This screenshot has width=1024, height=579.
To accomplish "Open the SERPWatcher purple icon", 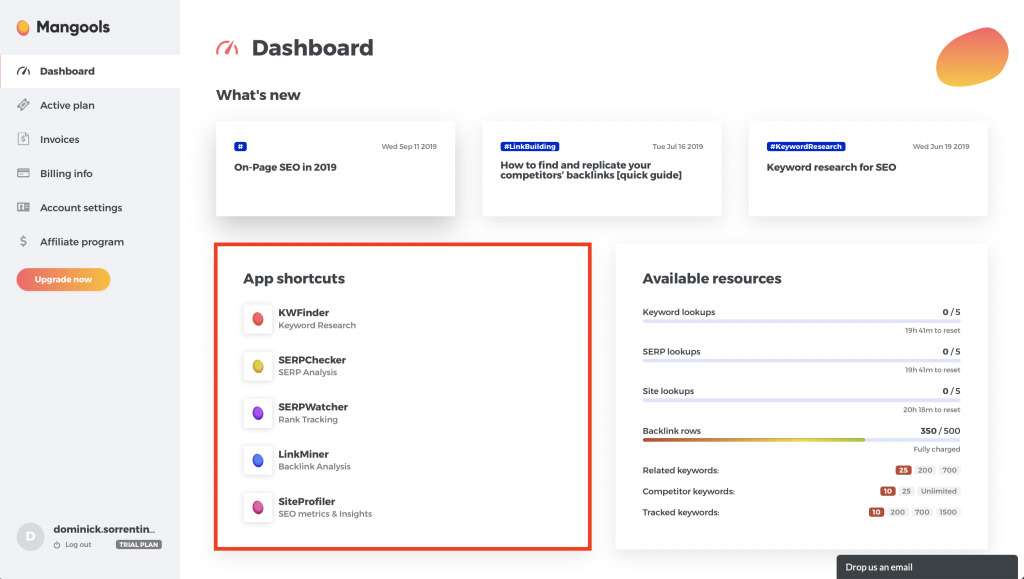I will (258, 413).
